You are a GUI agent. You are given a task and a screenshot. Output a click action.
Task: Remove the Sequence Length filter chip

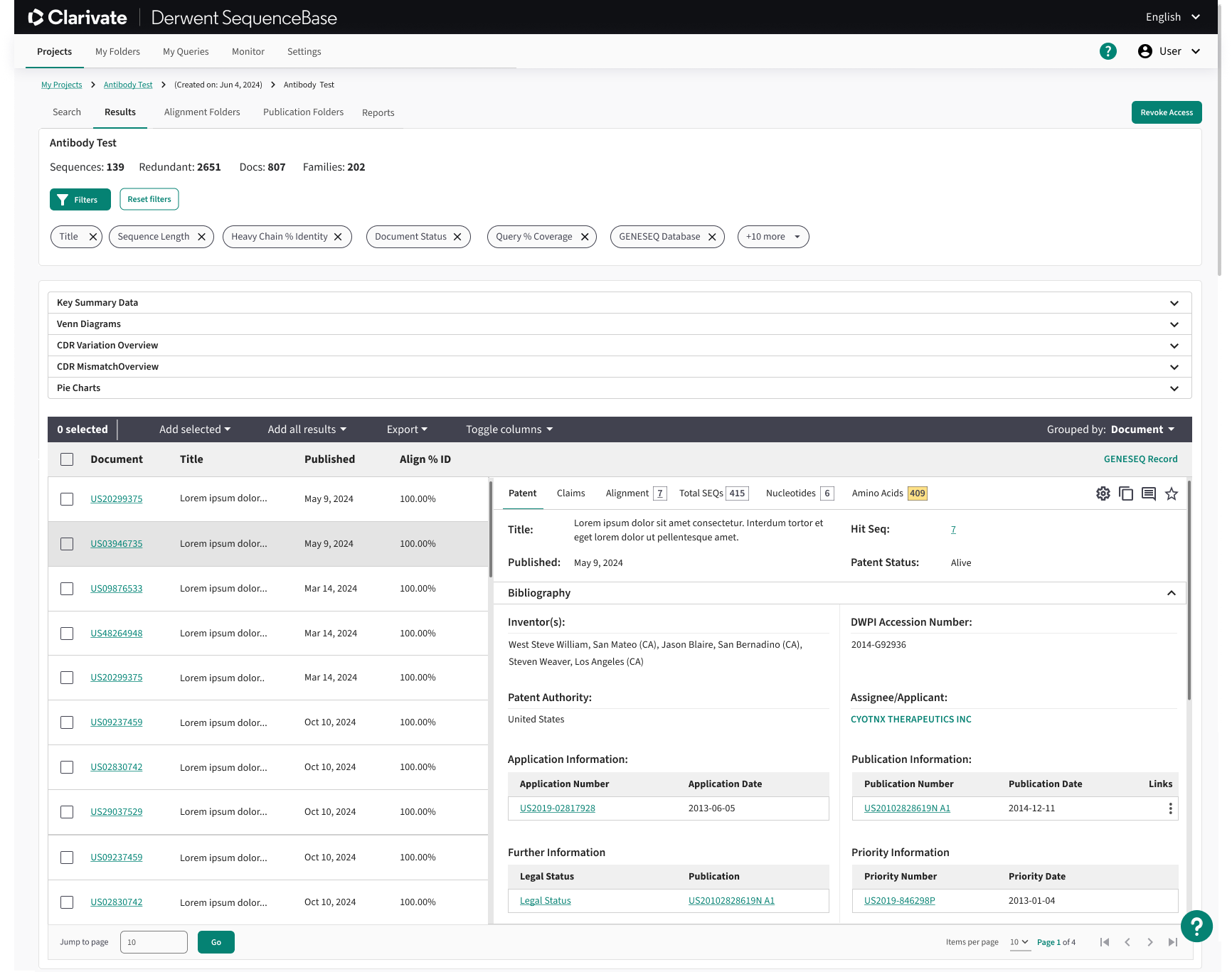(202, 237)
